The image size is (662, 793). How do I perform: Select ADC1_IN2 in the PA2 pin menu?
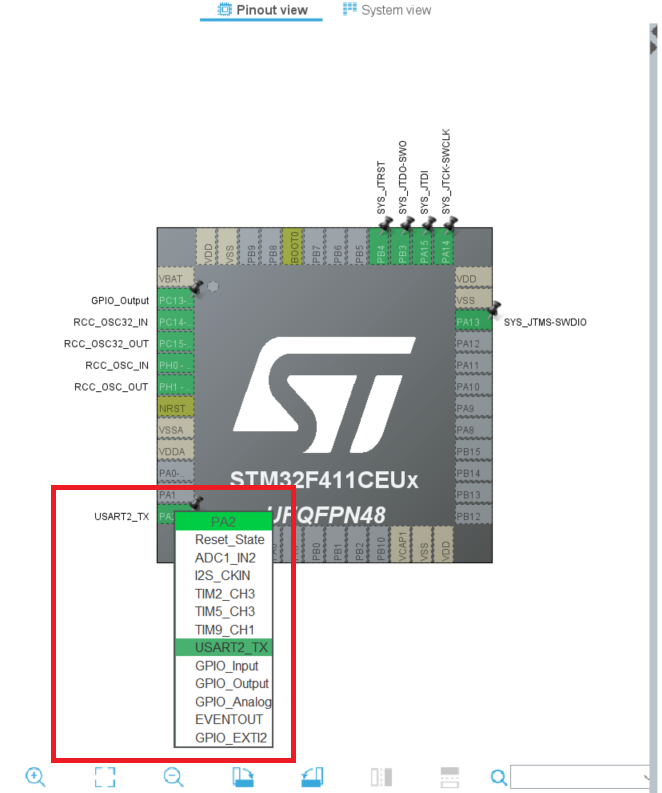pos(225,558)
